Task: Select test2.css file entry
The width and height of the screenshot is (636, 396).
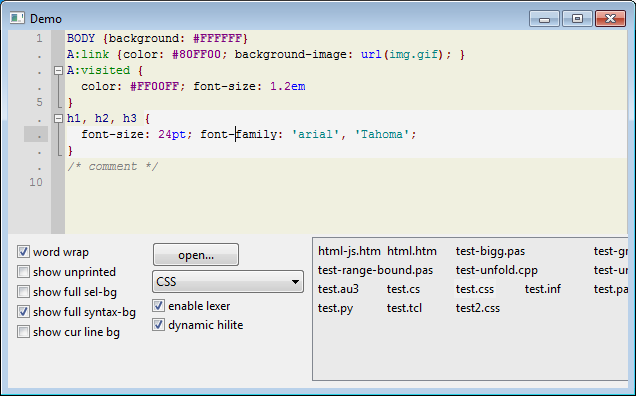Action: click(x=477, y=308)
